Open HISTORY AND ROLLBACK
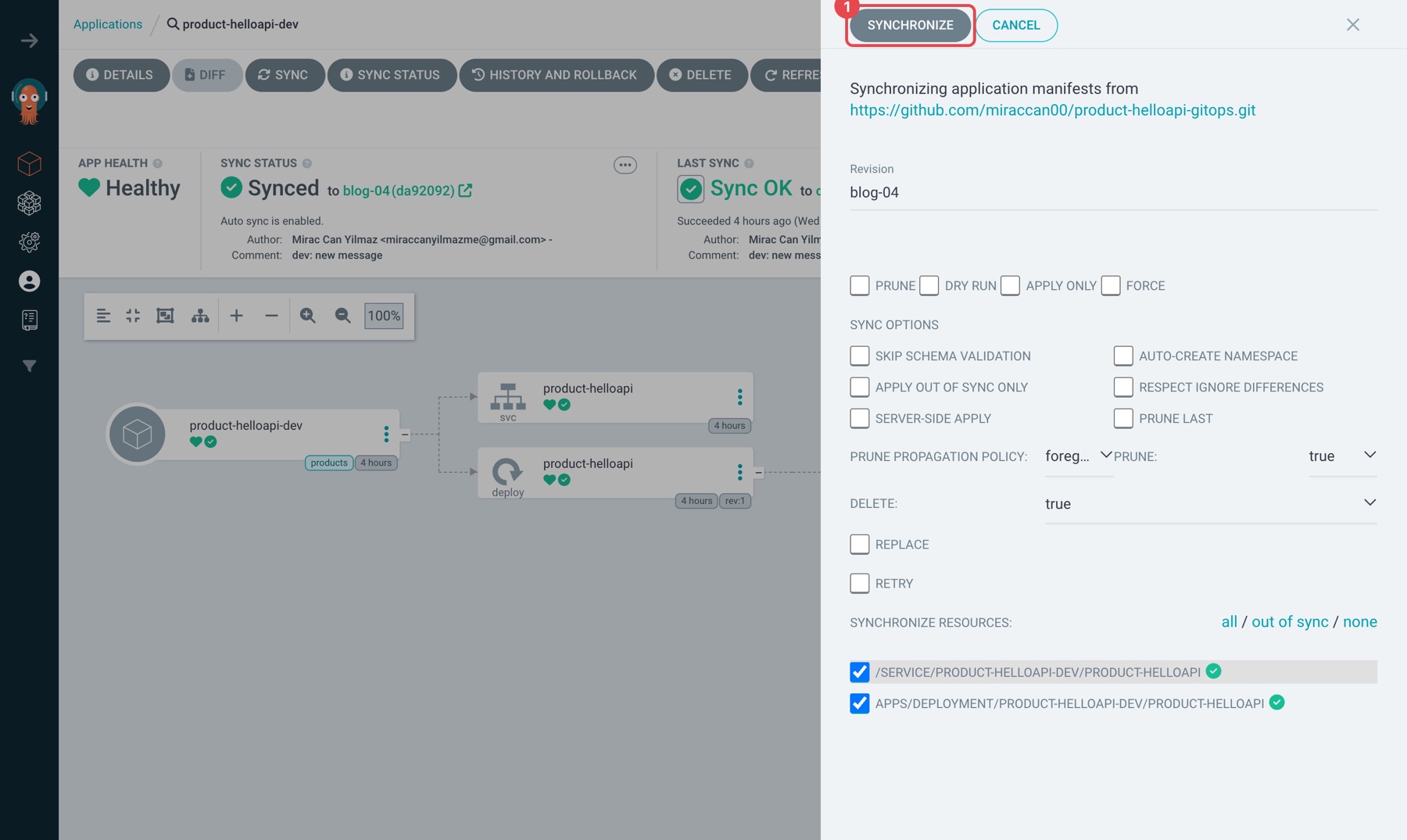The width and height of the screenshot is (1407, 840). [556, 75]
